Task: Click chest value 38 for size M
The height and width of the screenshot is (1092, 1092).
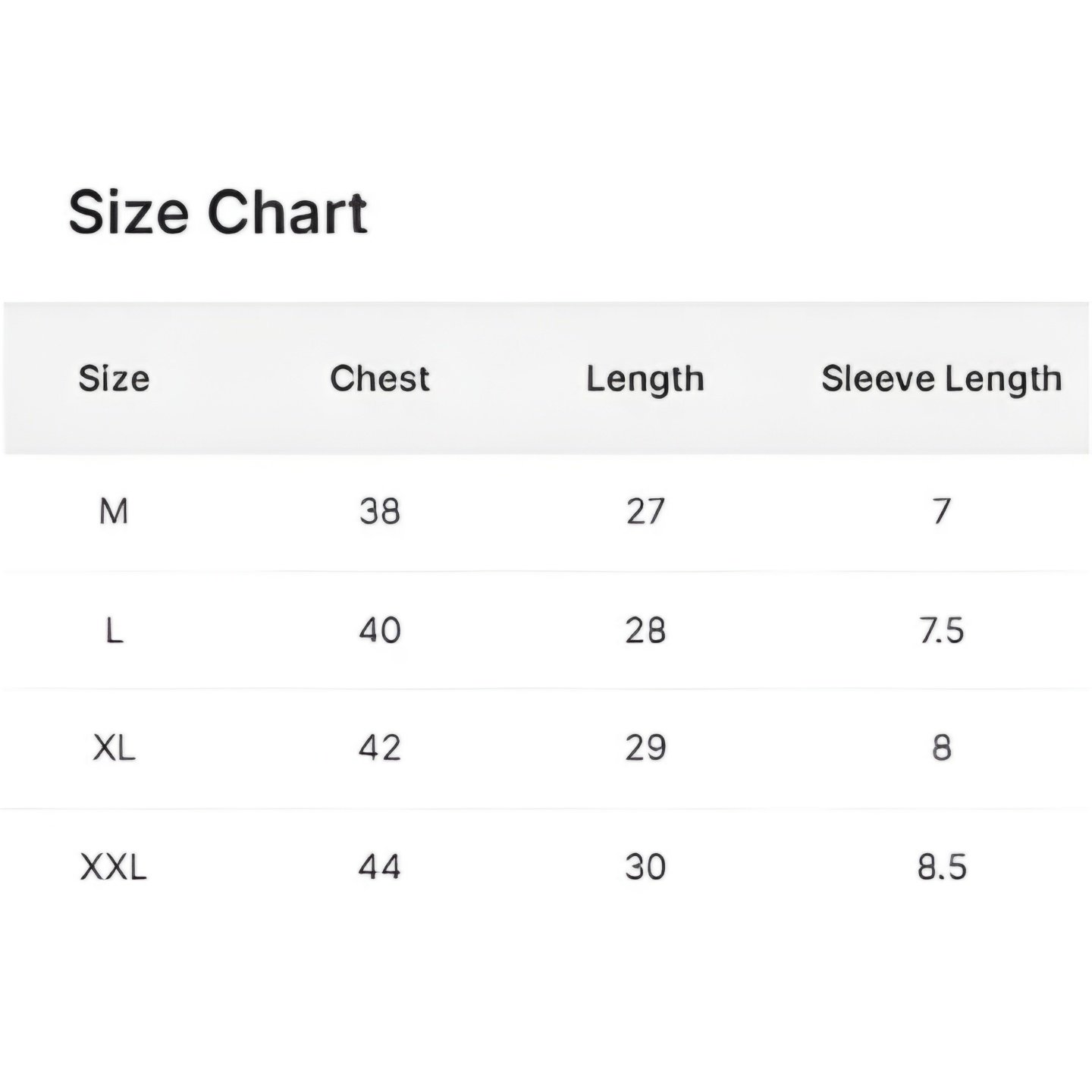Action: 379,512
